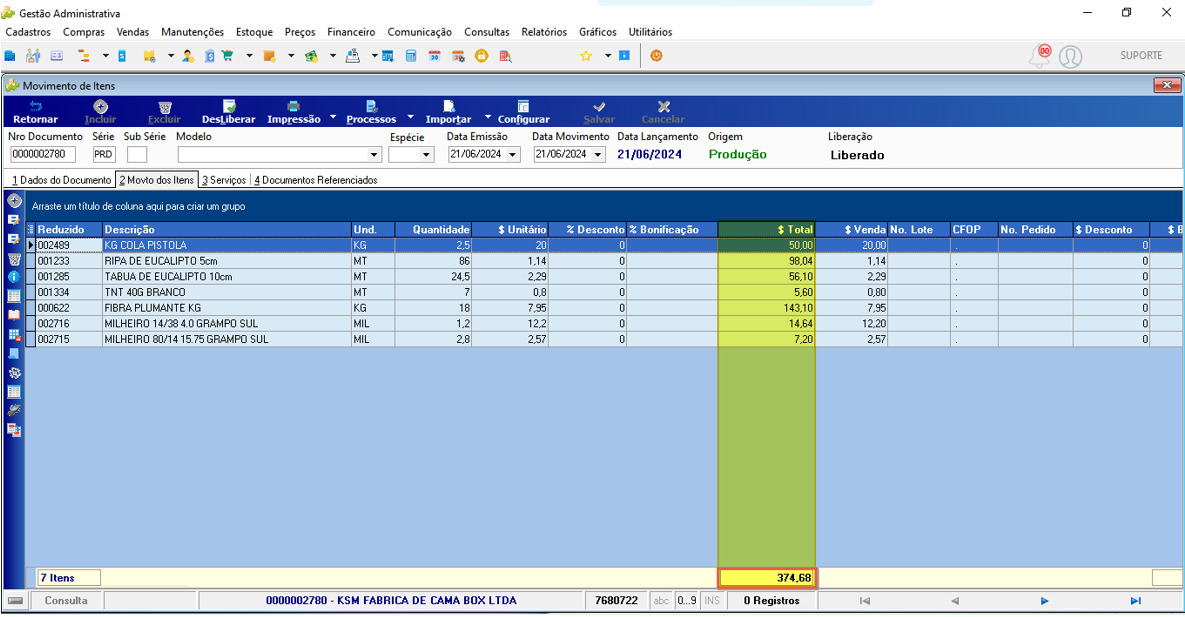Screen dimensions: 1185x617
Task: Click the DesLiberar icon
Action: [x=229, y=107]
